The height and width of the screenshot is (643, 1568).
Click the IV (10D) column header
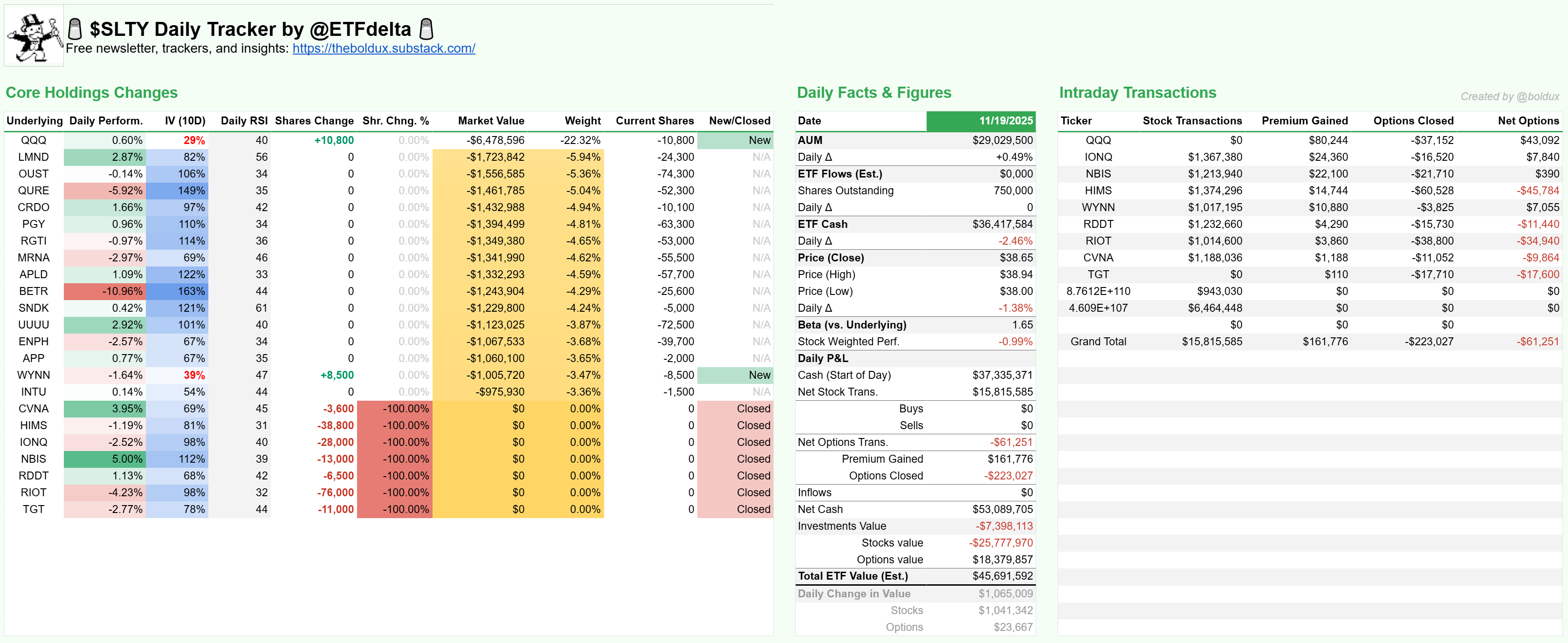click(185, 121)
